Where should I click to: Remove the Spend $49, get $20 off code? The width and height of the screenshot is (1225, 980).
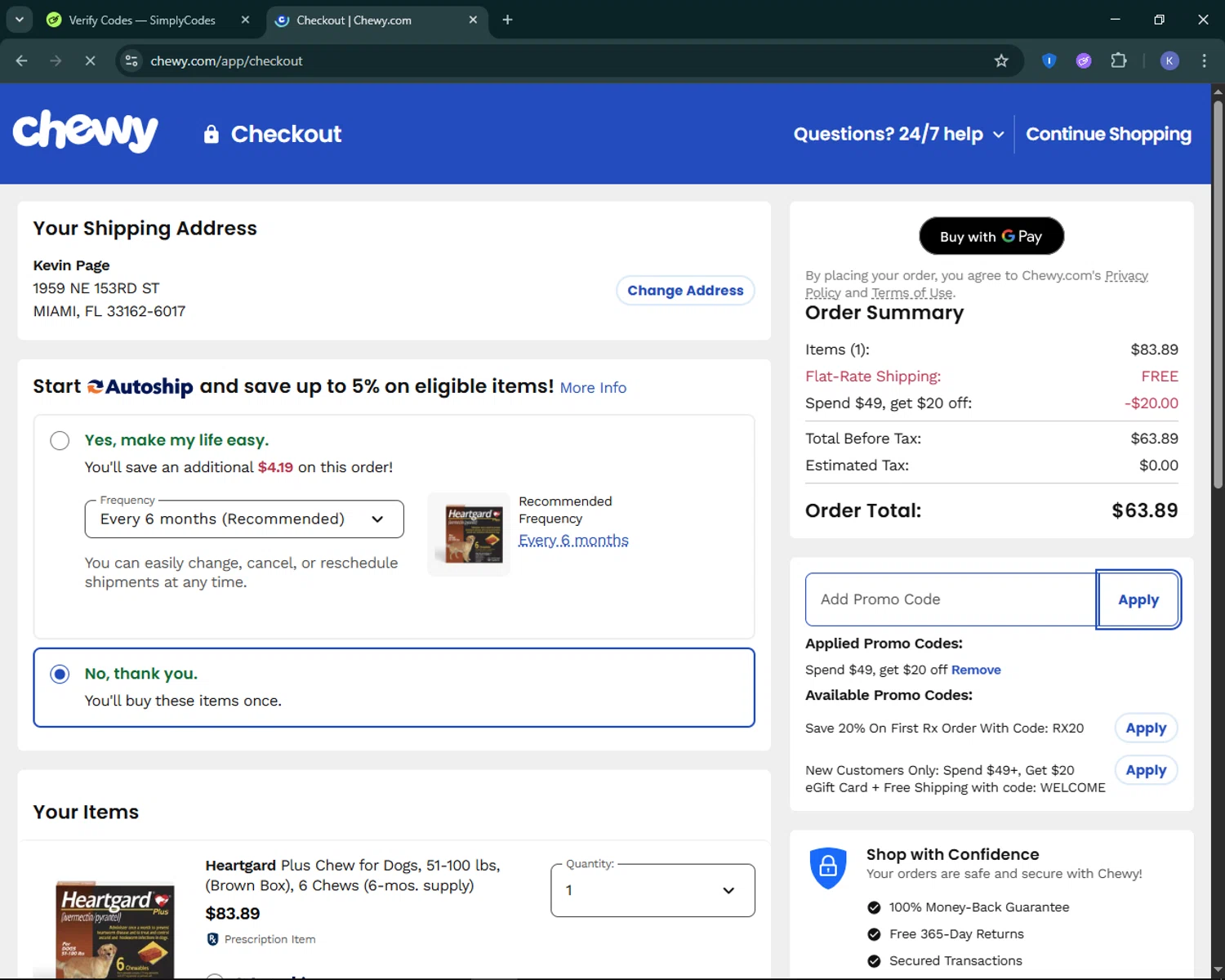pyautogui.click(x=976, y=670)
